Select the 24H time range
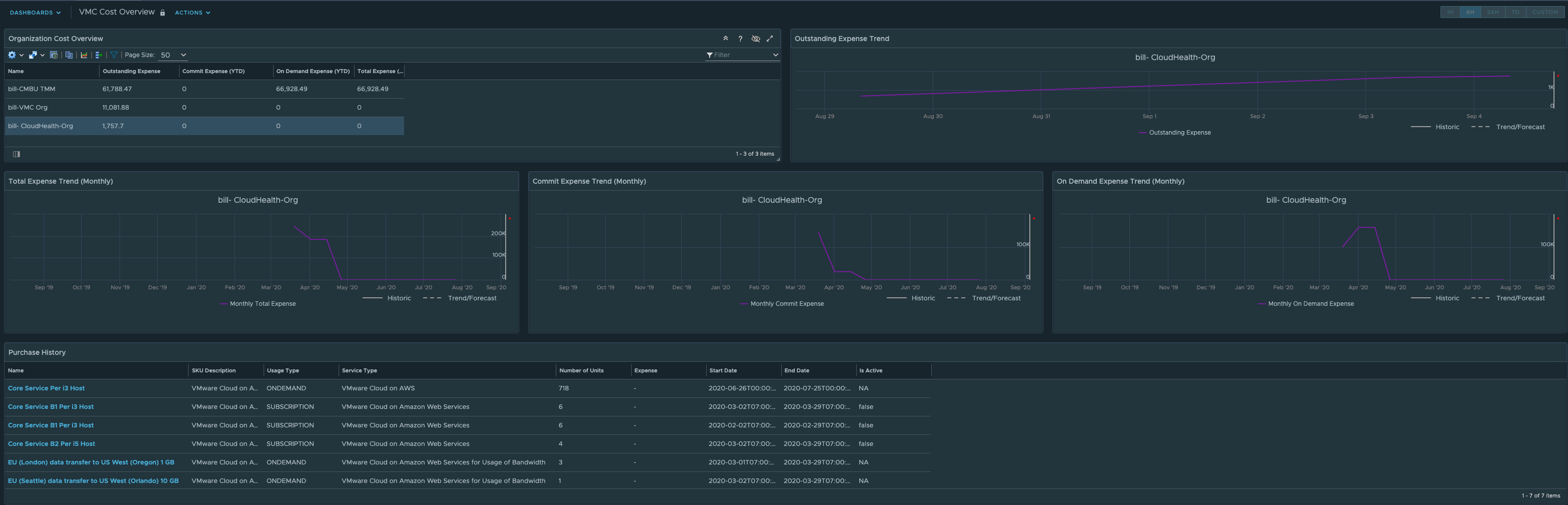The width and height of the screenshot is (1568, 505). click(1492, 12)
